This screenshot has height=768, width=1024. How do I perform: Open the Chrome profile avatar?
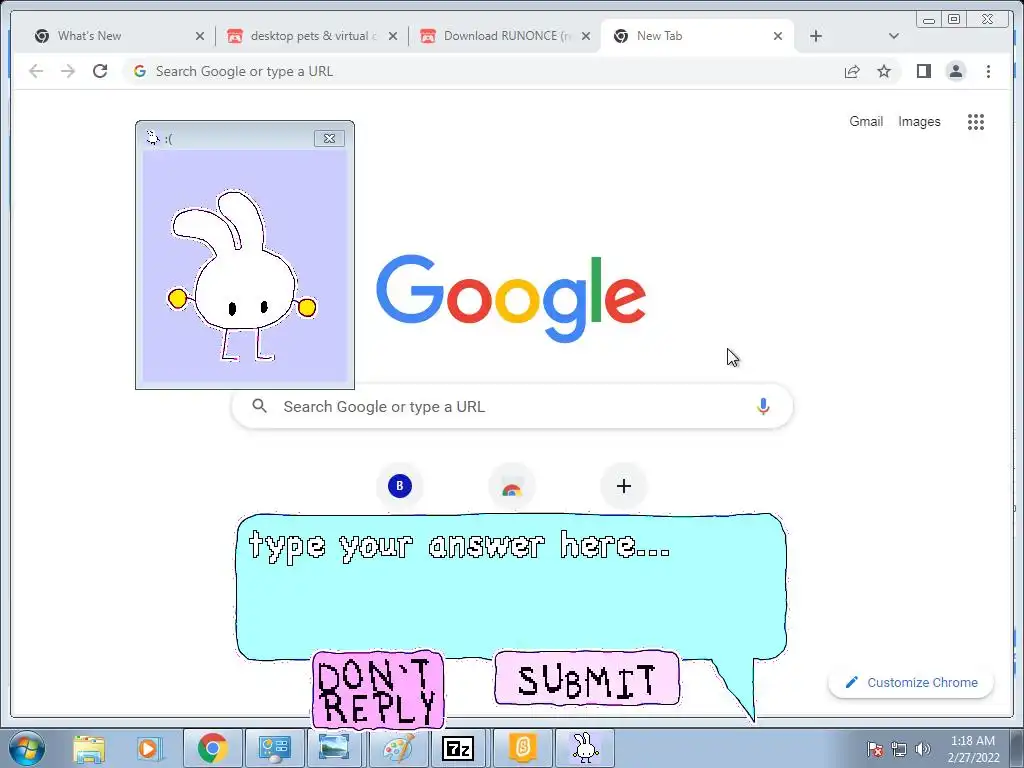click(x=955, y=71)
